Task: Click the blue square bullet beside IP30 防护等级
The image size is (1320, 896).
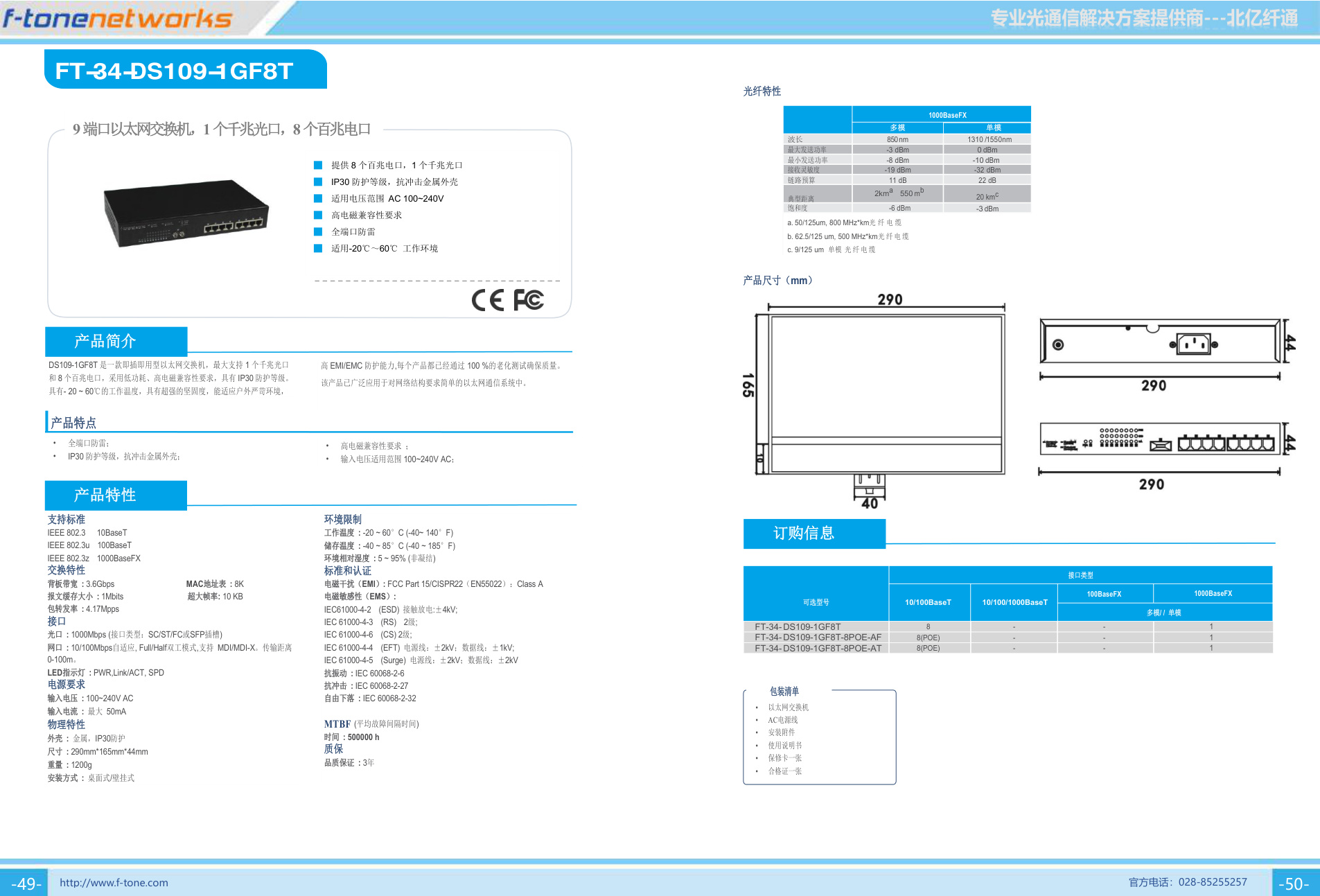Action: 317,182
